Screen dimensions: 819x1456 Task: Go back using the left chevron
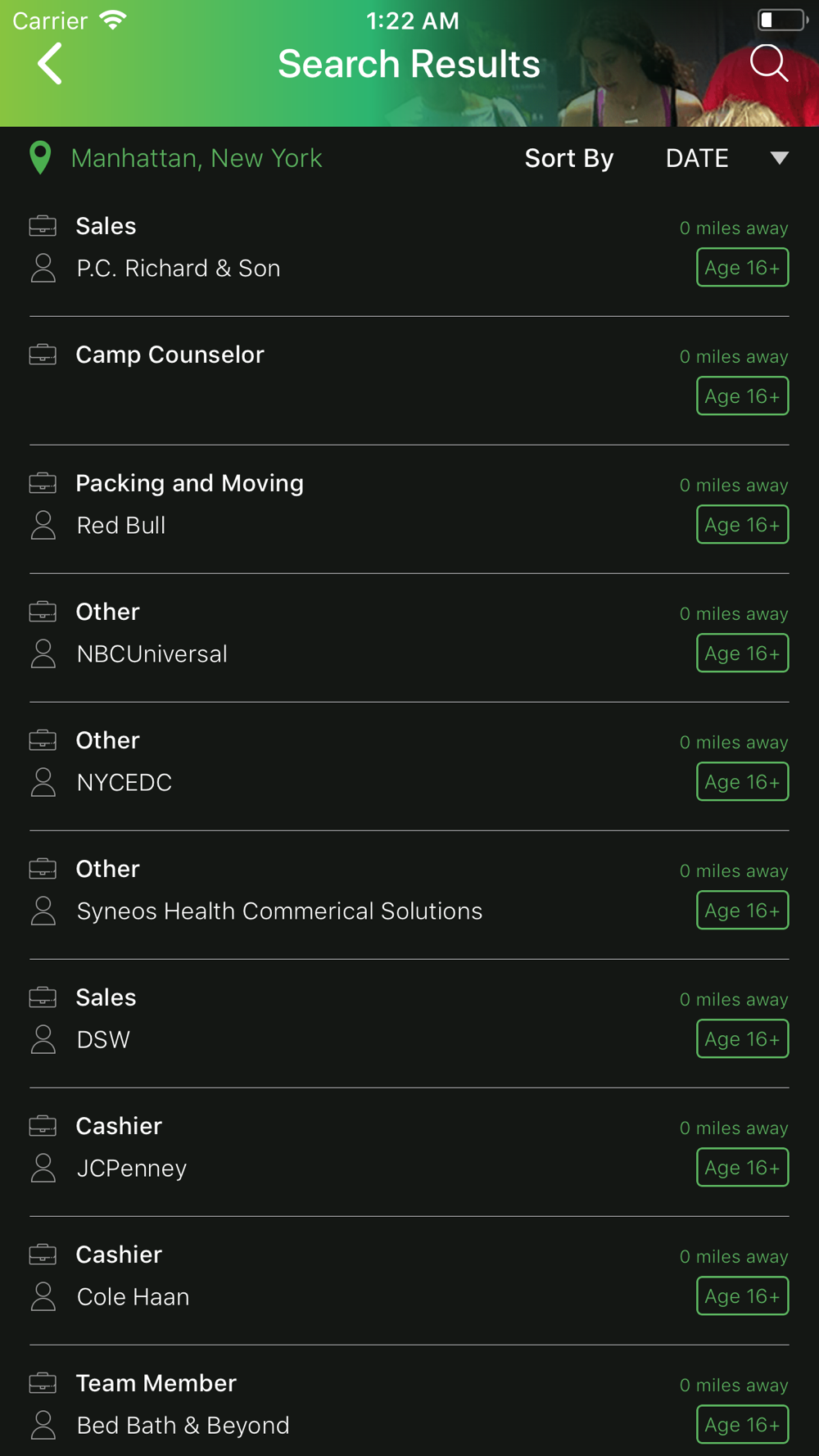coord(50,64)
